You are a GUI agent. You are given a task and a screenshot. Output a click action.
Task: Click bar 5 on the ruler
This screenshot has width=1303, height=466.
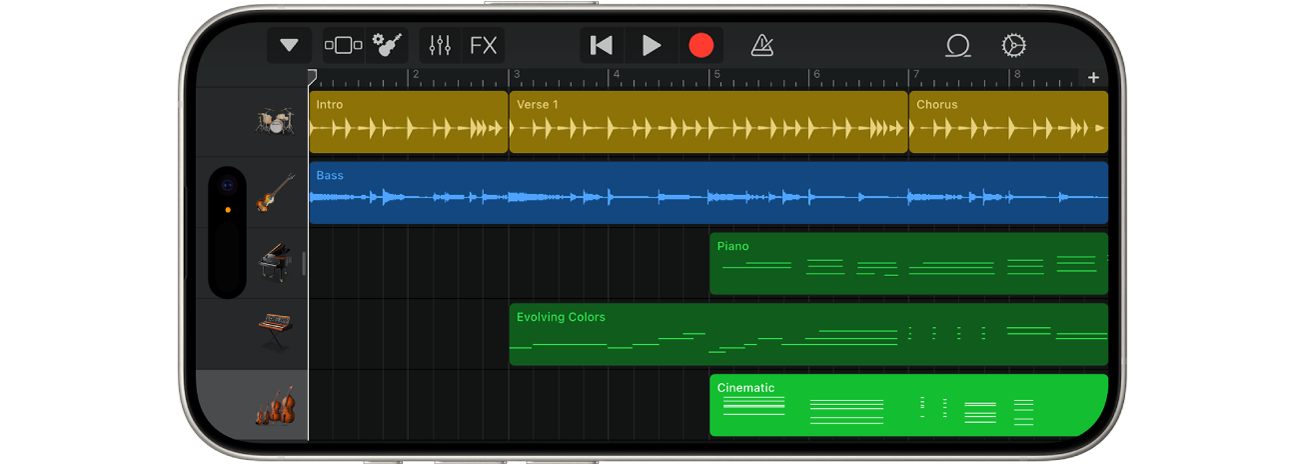[716, 76]
